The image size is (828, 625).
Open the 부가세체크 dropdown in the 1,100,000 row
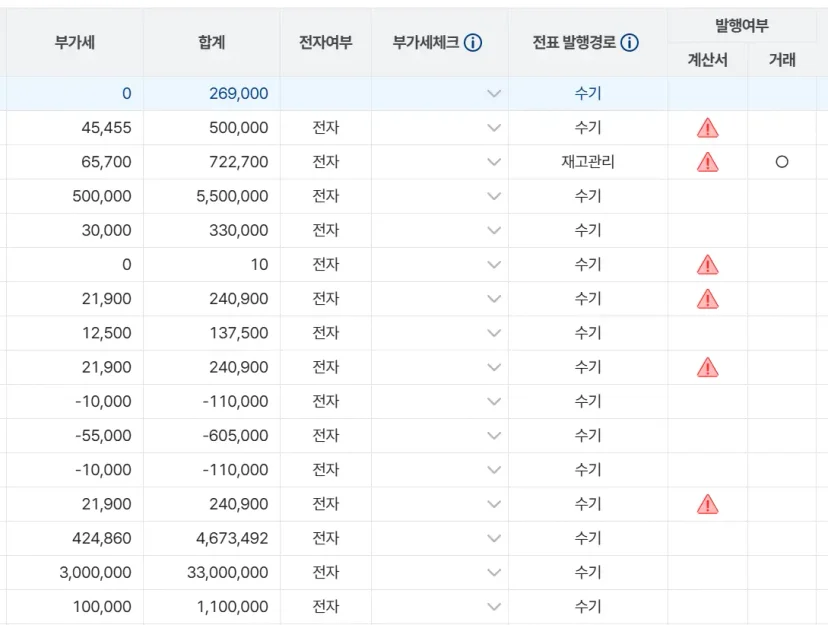(494, 607)
